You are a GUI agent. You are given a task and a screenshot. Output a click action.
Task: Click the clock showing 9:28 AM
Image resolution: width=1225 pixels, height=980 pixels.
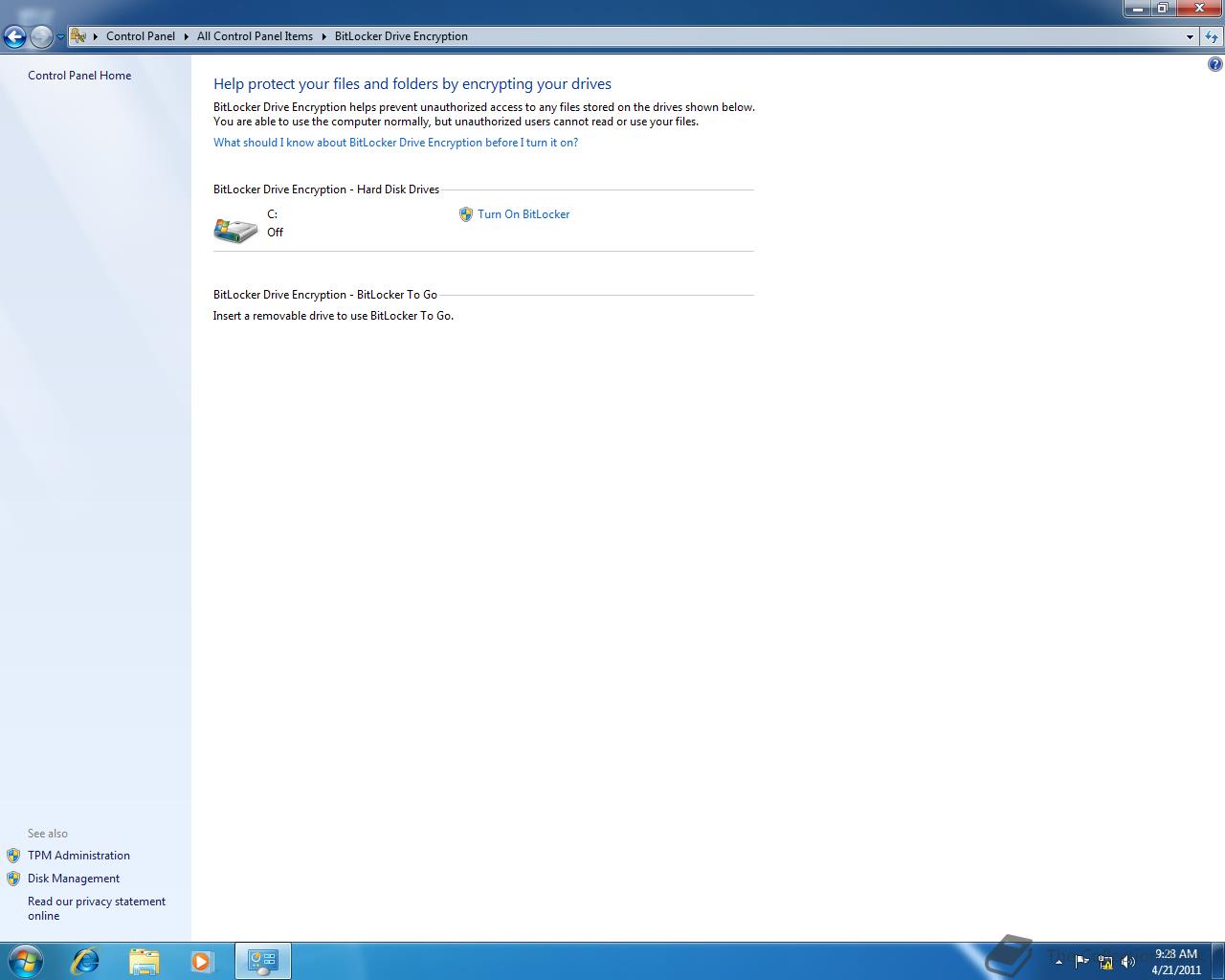coord(1176,962)
